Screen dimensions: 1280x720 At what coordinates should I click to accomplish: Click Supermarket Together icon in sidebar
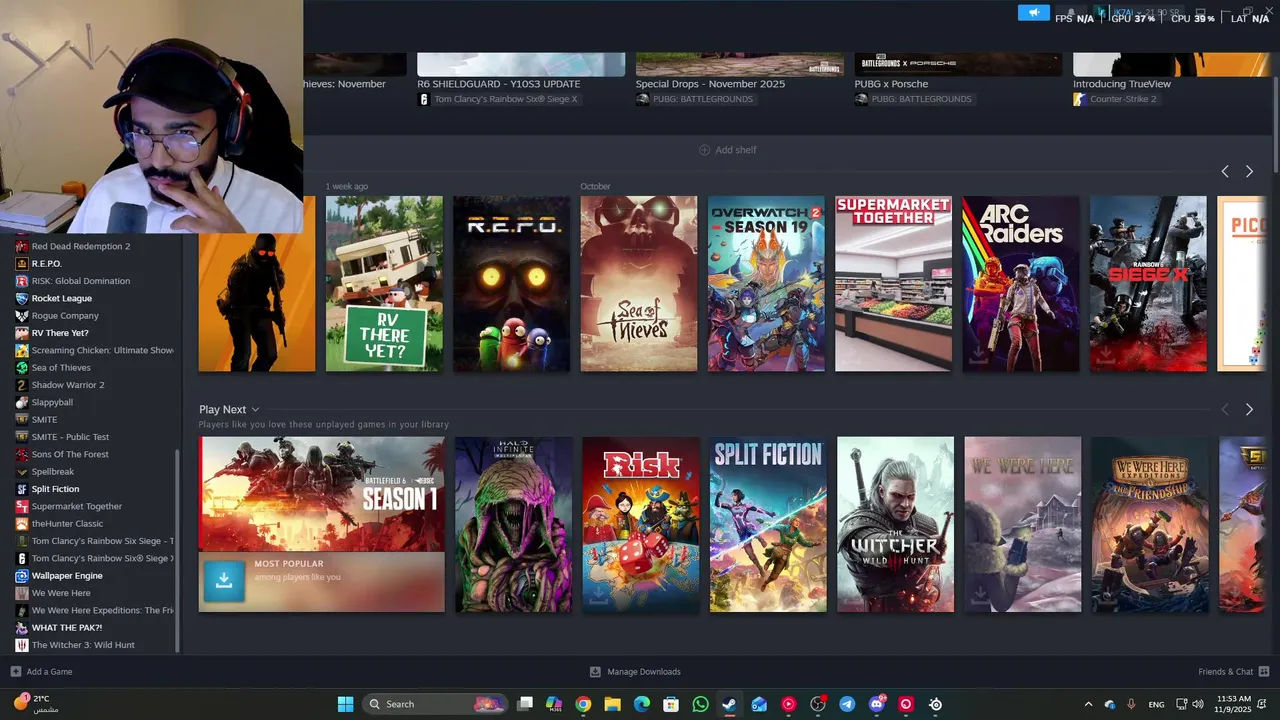pos(22,506)
